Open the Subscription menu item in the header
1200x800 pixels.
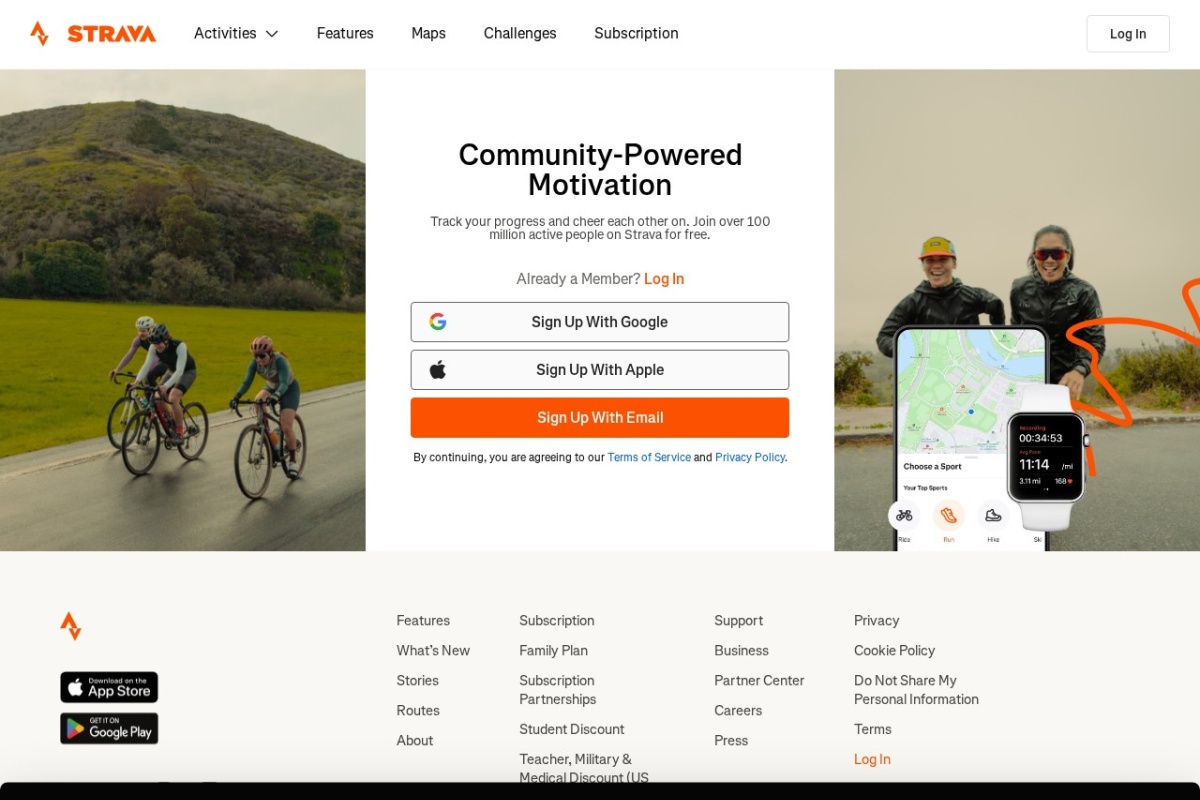[x=636, y=33]
